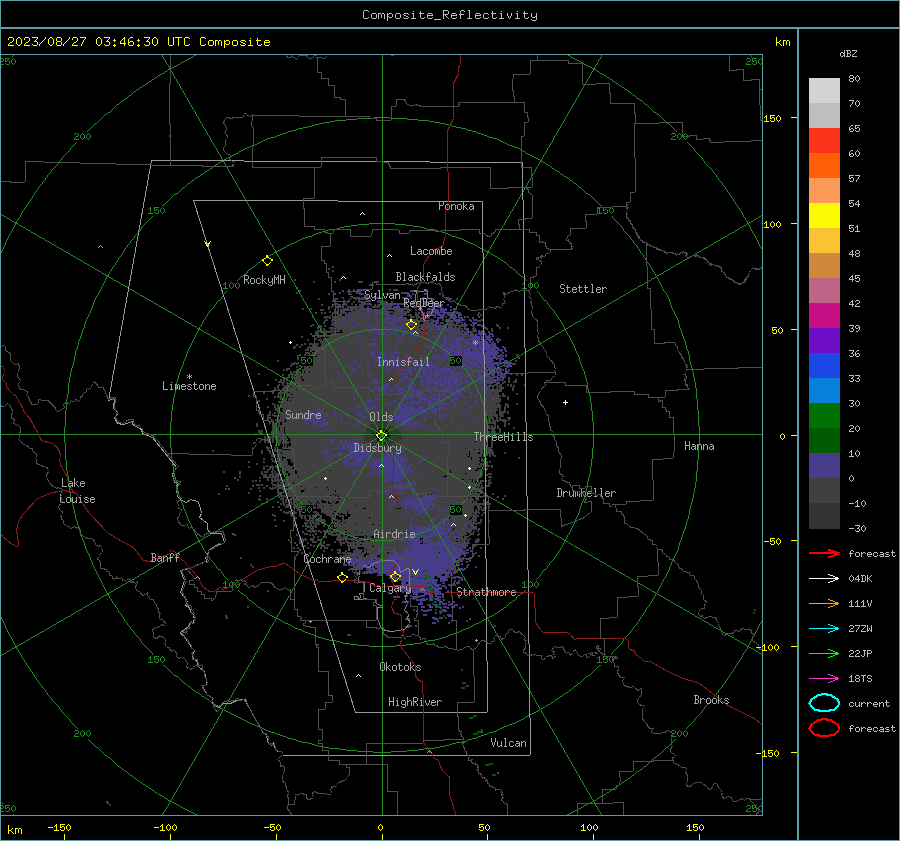Pick the red 65 dBZ swatch
Screen dimensions: 900x841
824,141
